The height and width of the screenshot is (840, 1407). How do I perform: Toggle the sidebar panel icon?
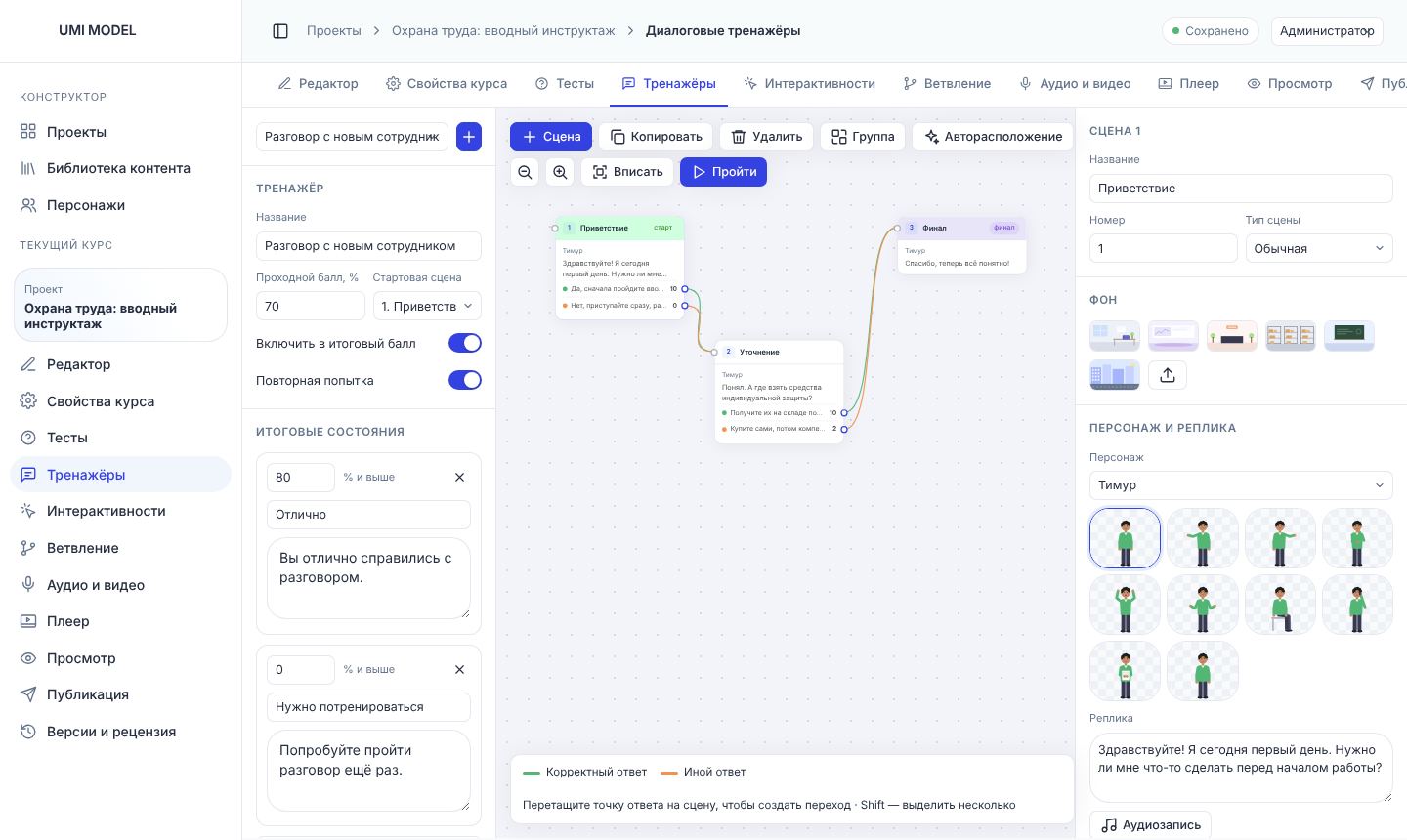tap(280, 31)
